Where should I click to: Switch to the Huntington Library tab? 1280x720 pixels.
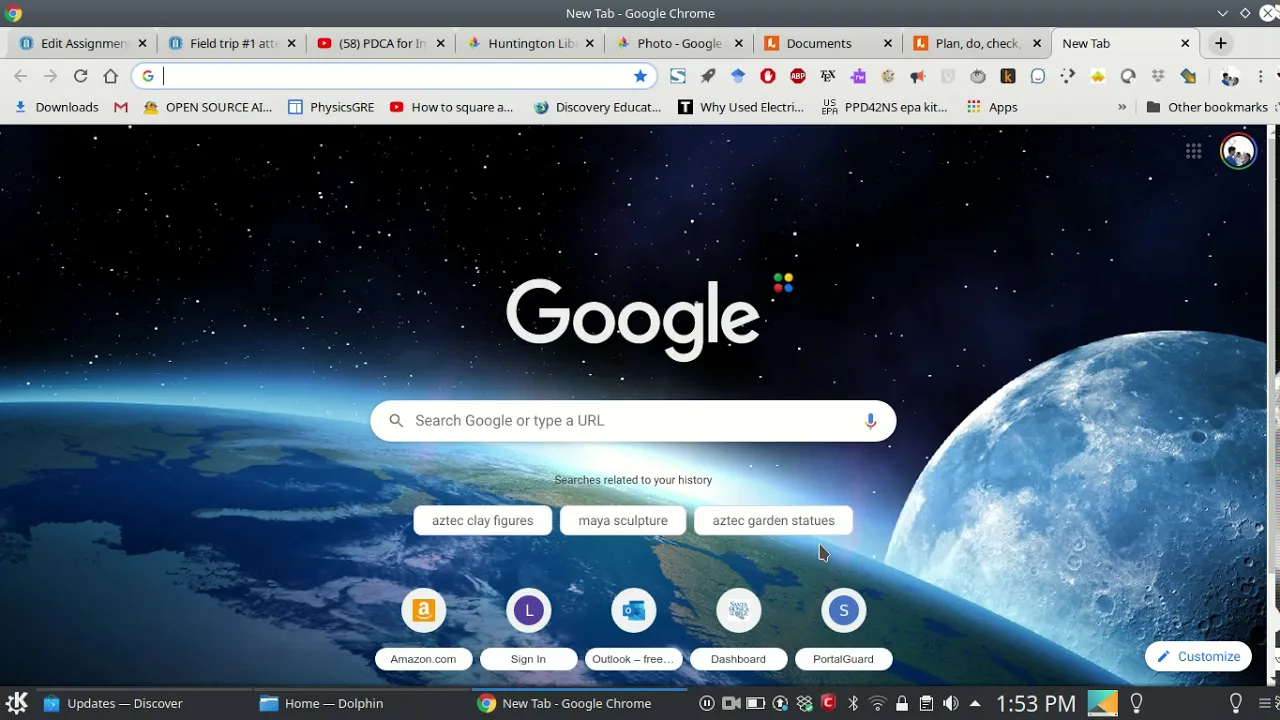531,43
